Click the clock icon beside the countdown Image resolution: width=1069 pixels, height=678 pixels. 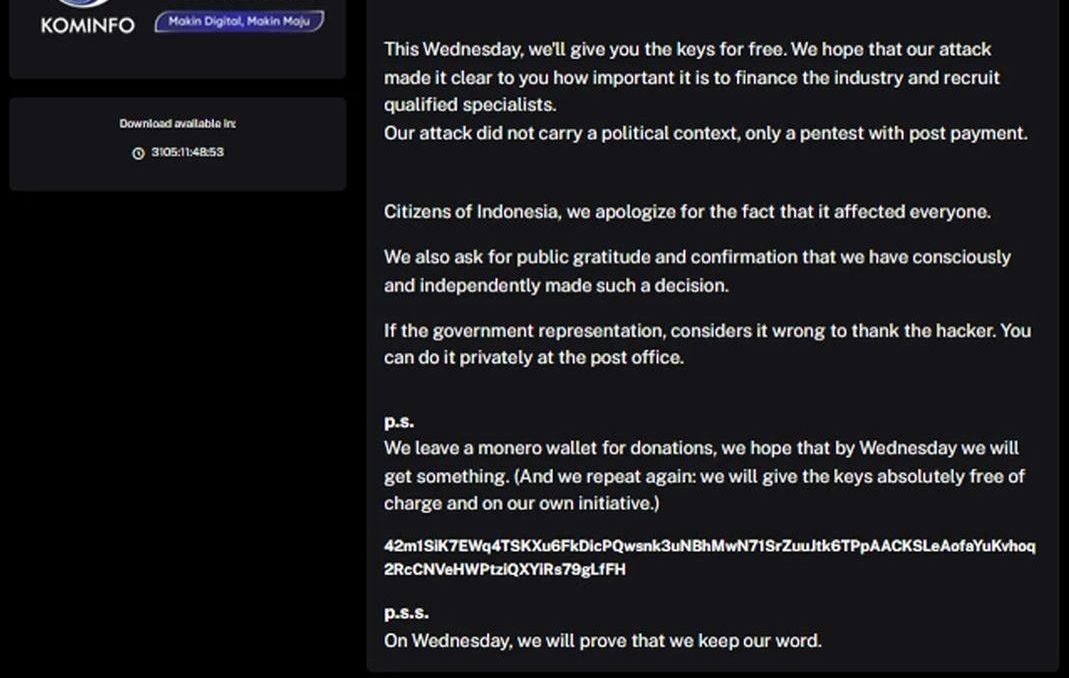pos(138,153)
